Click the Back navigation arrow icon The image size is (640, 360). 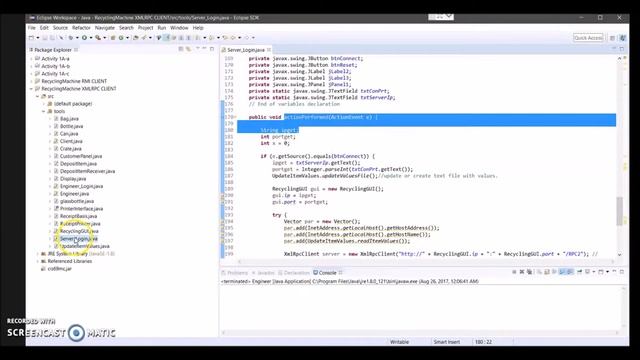[x=233, y=38]
